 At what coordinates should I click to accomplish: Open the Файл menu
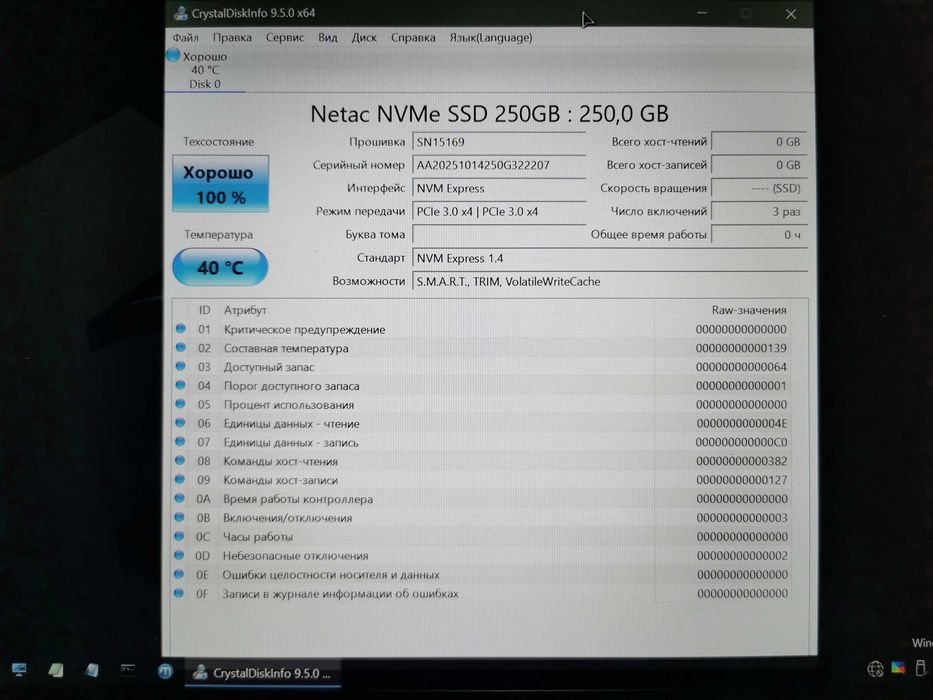(x=186, y=38)
